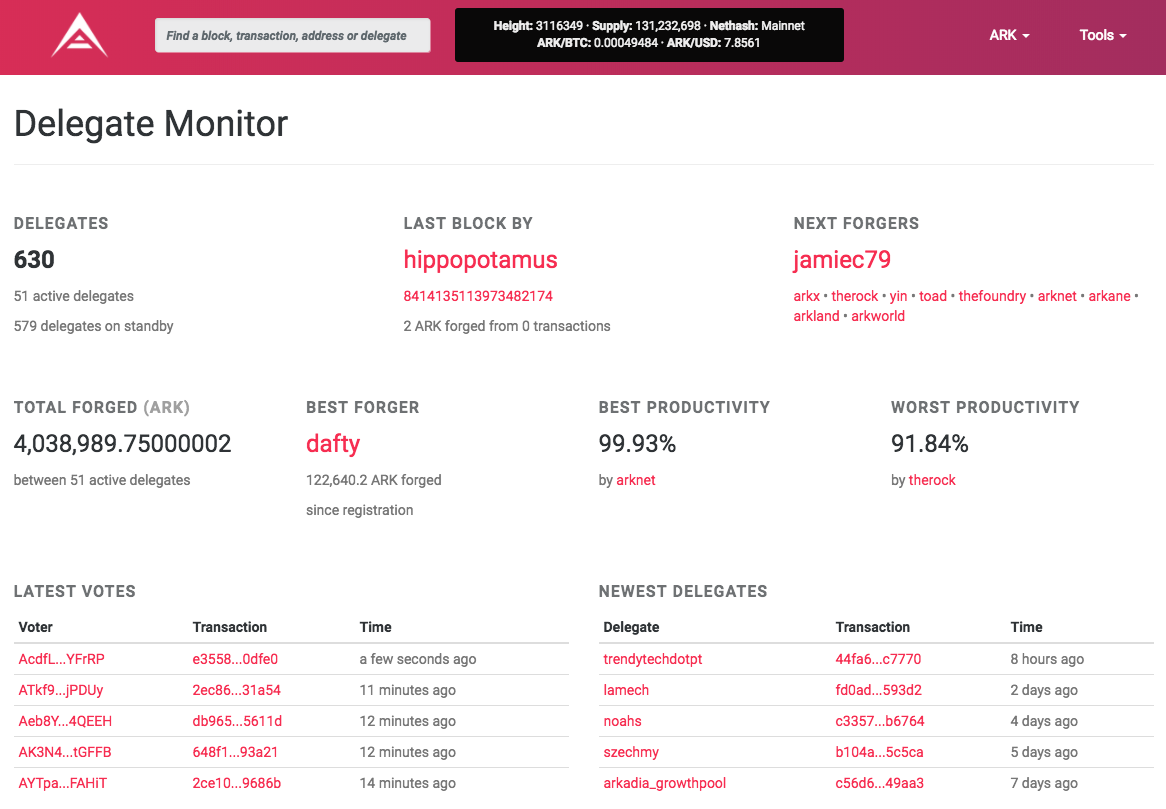Select the 630 delegates count
This screenshot has height=809, width=1166.
click(x=34, y=260)
